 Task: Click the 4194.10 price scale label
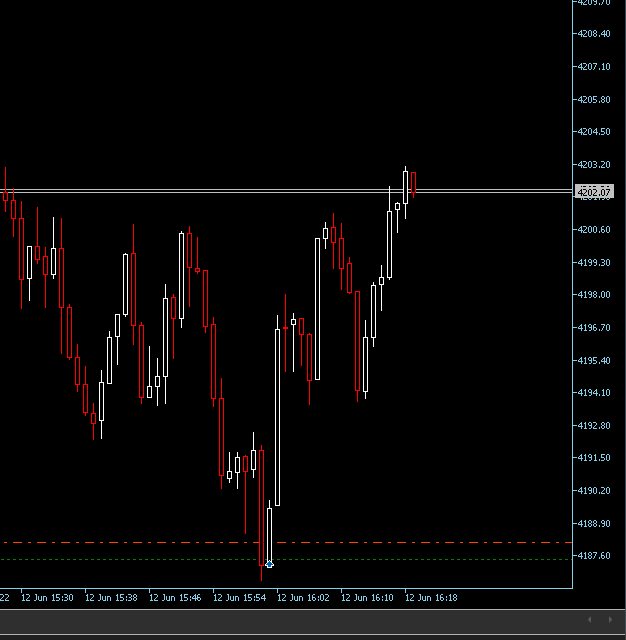[x=594, y=393]
